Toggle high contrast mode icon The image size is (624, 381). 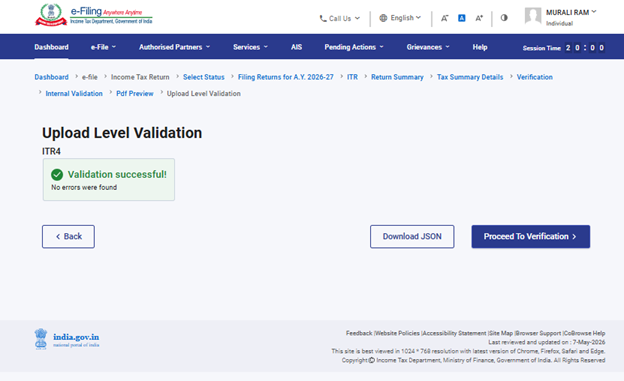point(504,18)
